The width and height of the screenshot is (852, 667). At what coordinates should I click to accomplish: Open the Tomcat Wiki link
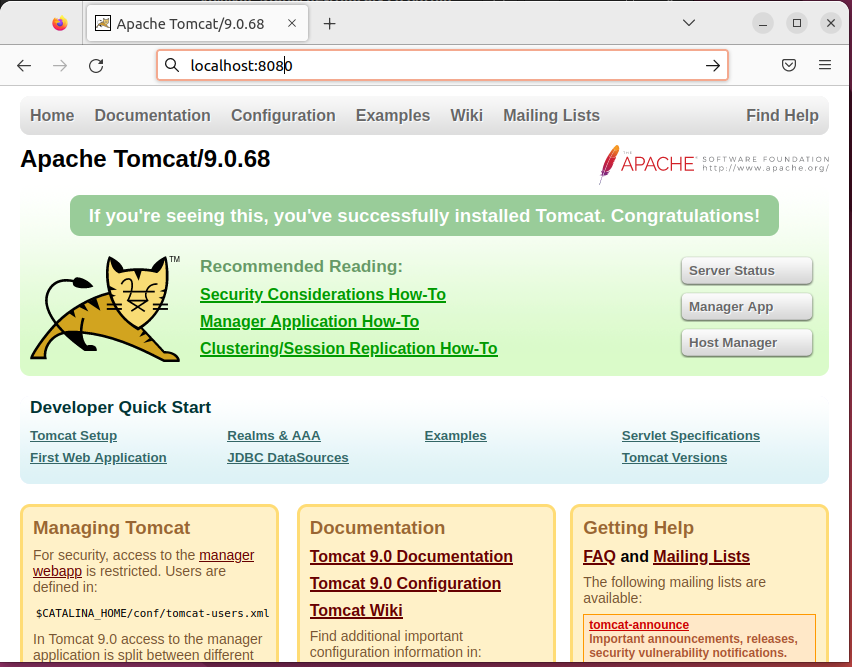[x=356, y=611]
